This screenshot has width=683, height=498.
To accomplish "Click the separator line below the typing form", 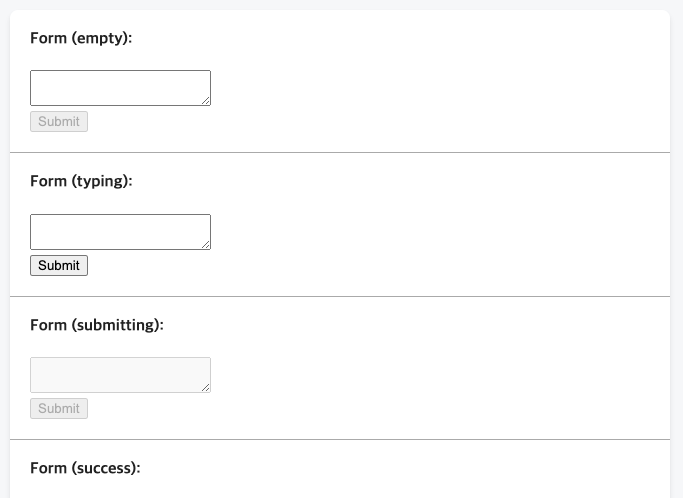I will point(340,297).
